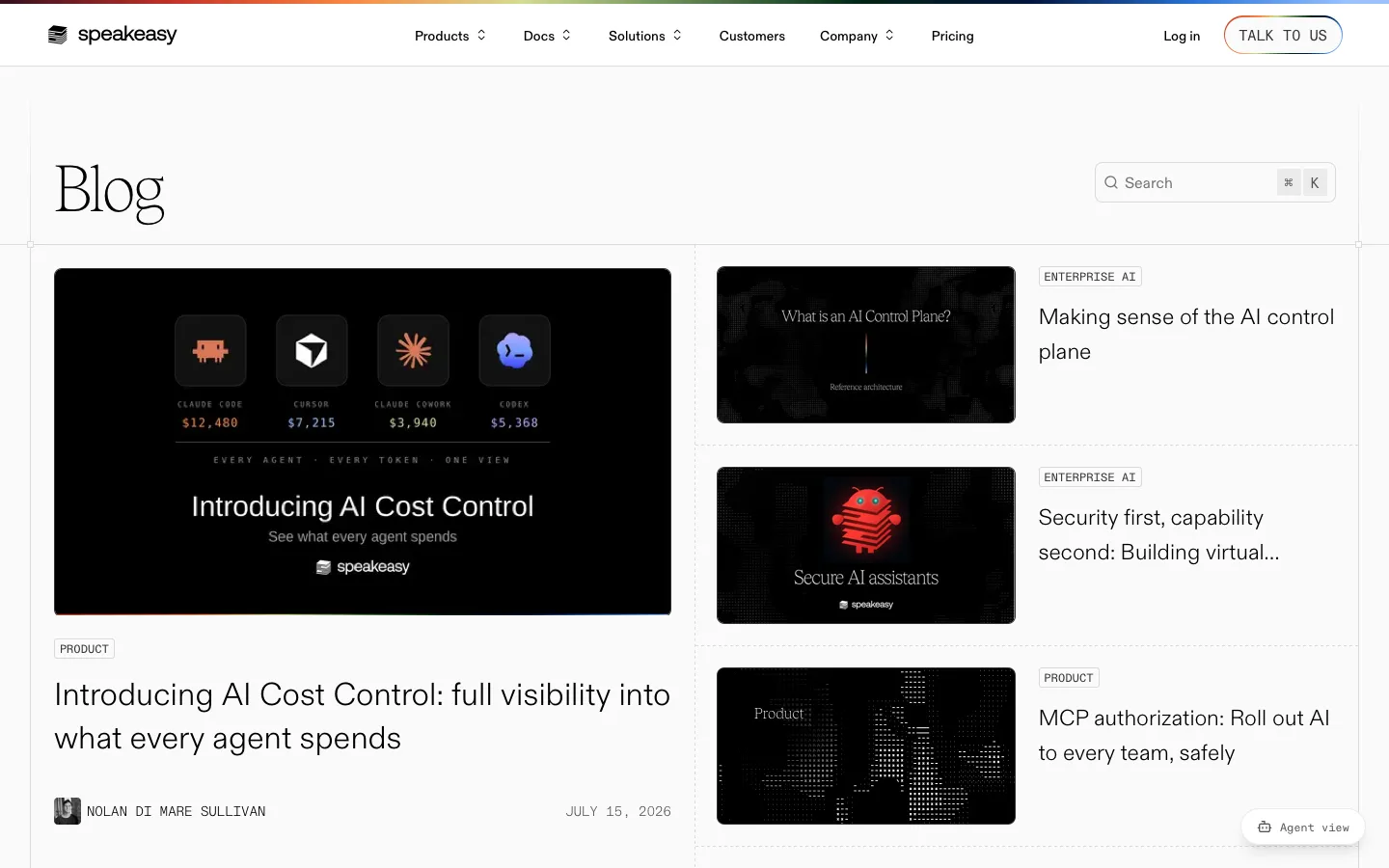The image size is (1389, 868).
Task: Click Nolan Di Mare Sullivan's author avatar
Action: [x=68, y=811]
